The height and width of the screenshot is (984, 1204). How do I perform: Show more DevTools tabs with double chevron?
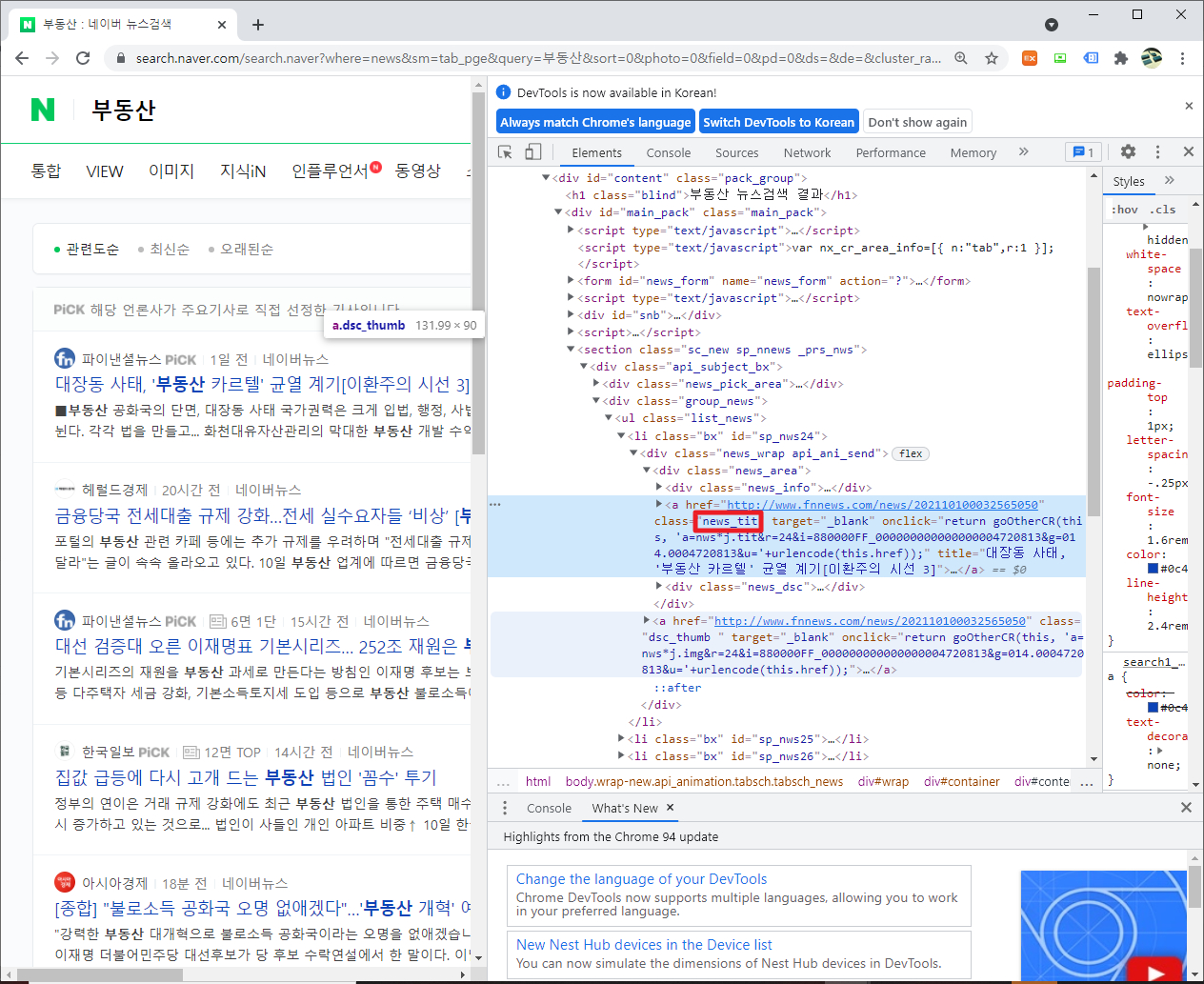click(1024, 151)
